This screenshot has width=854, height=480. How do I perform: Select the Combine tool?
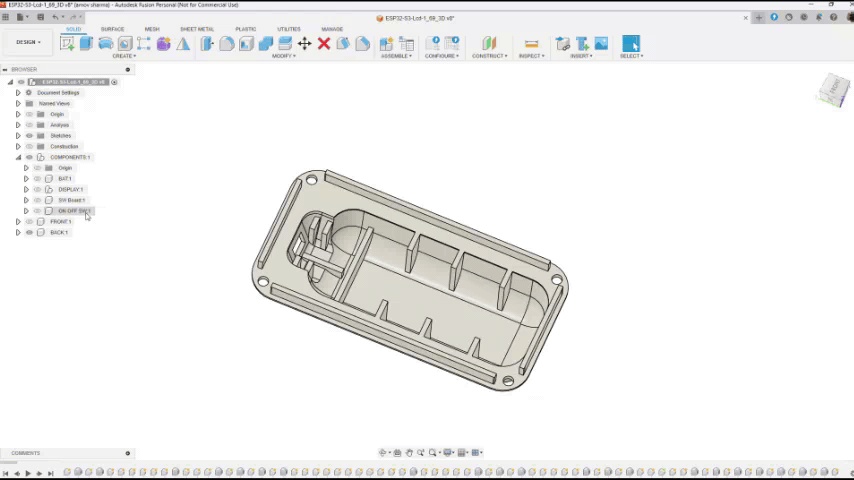coord(266,44)
